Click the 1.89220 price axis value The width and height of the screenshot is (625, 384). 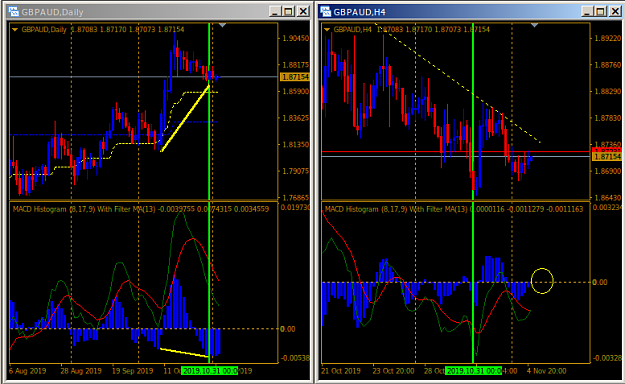point(607,38)
